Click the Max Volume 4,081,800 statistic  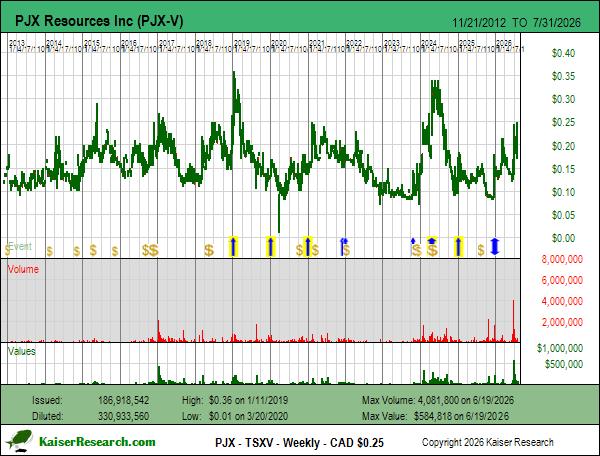point(438,400)
